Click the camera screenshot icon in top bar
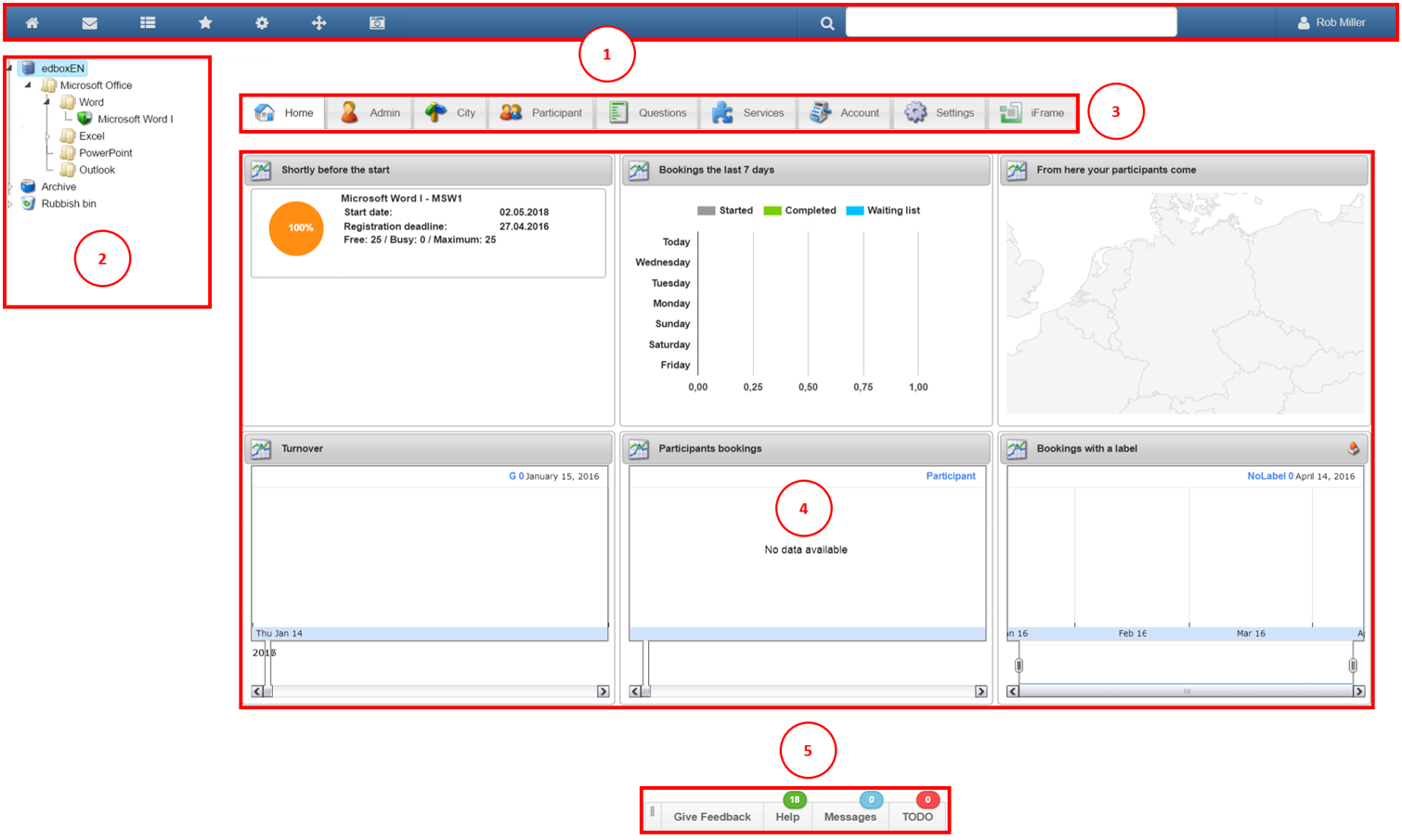1402x840 pixels. pos(377,23)
